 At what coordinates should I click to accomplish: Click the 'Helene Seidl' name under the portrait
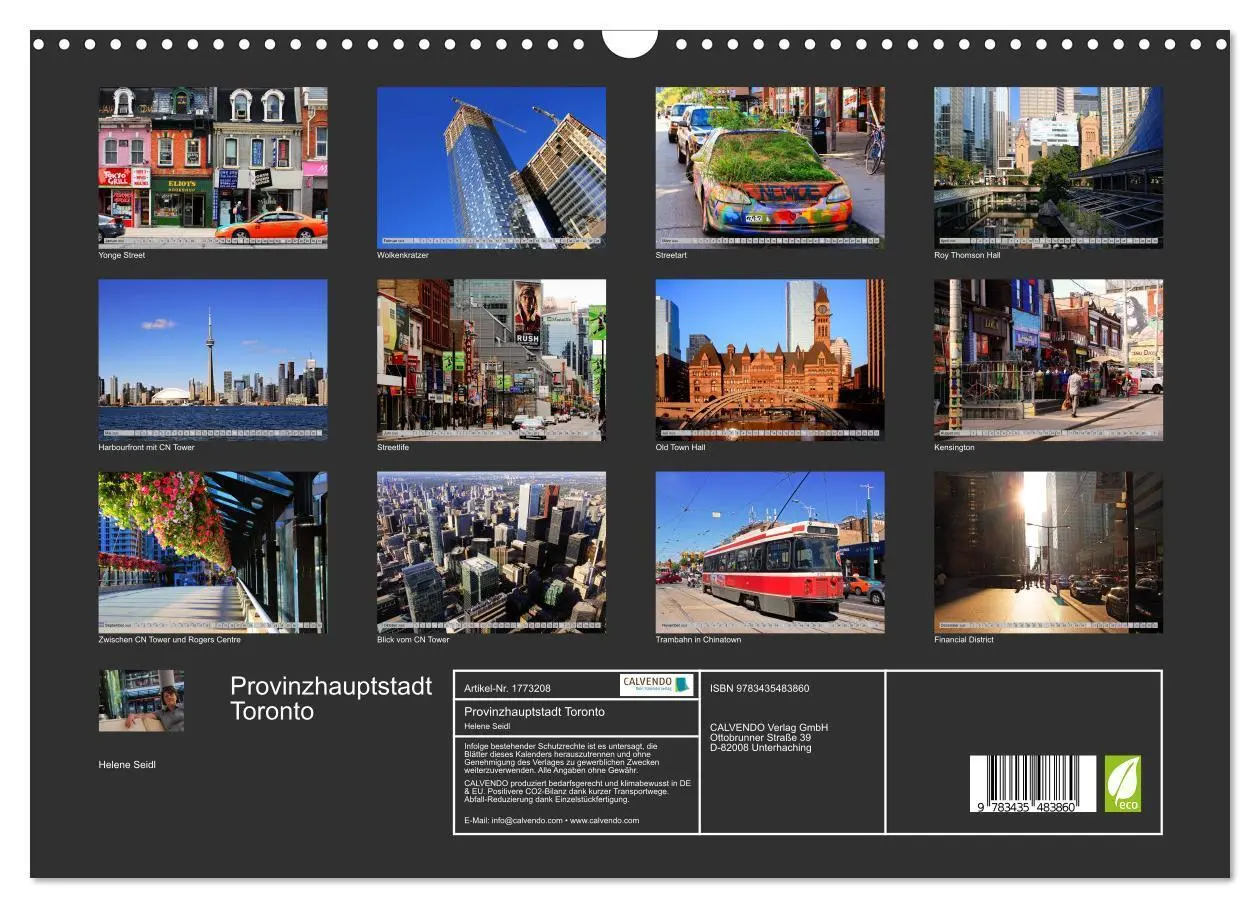(127, 765)
